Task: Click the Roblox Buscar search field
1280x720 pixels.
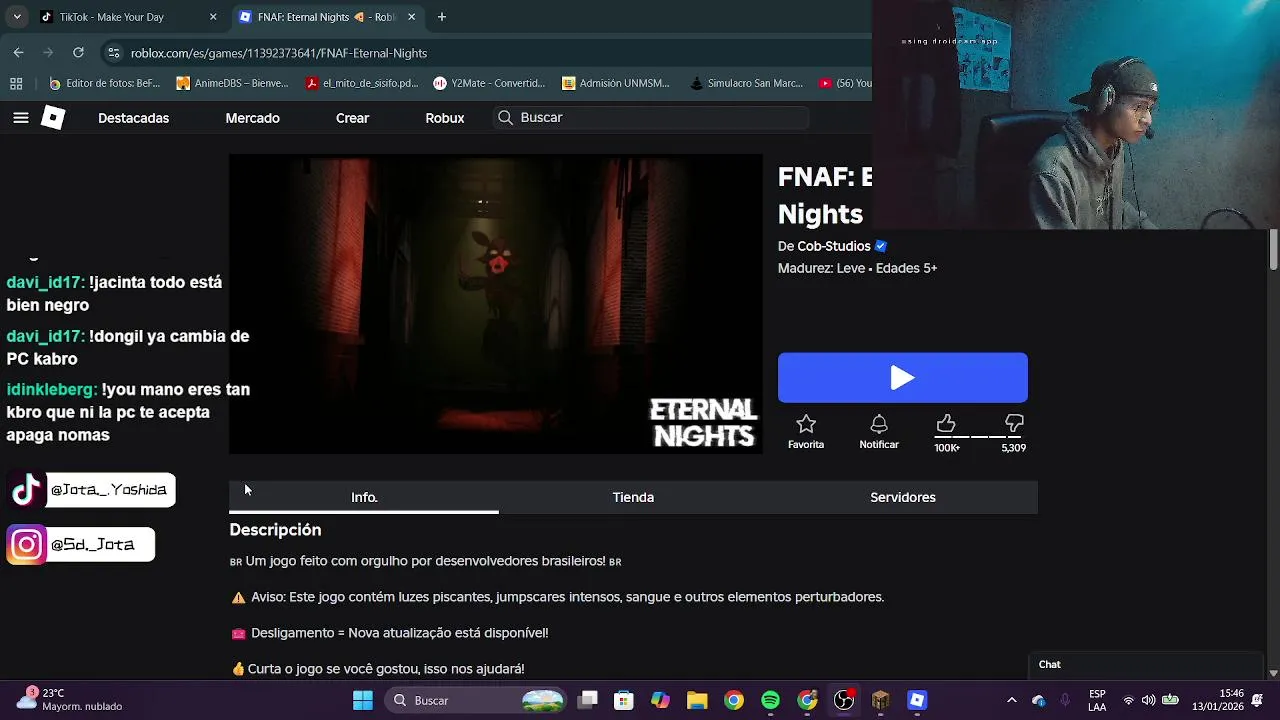Action: (x=651, y=118)
